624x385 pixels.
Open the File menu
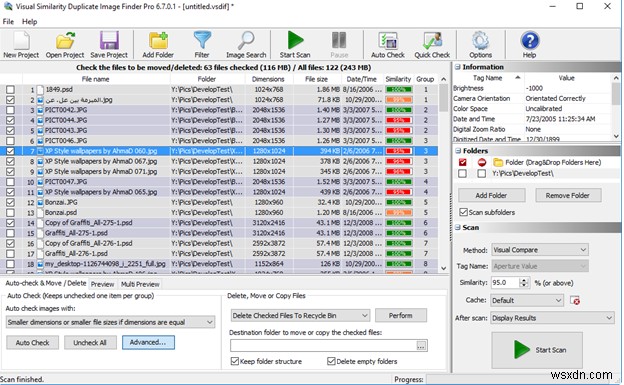(x=8, y=21)
